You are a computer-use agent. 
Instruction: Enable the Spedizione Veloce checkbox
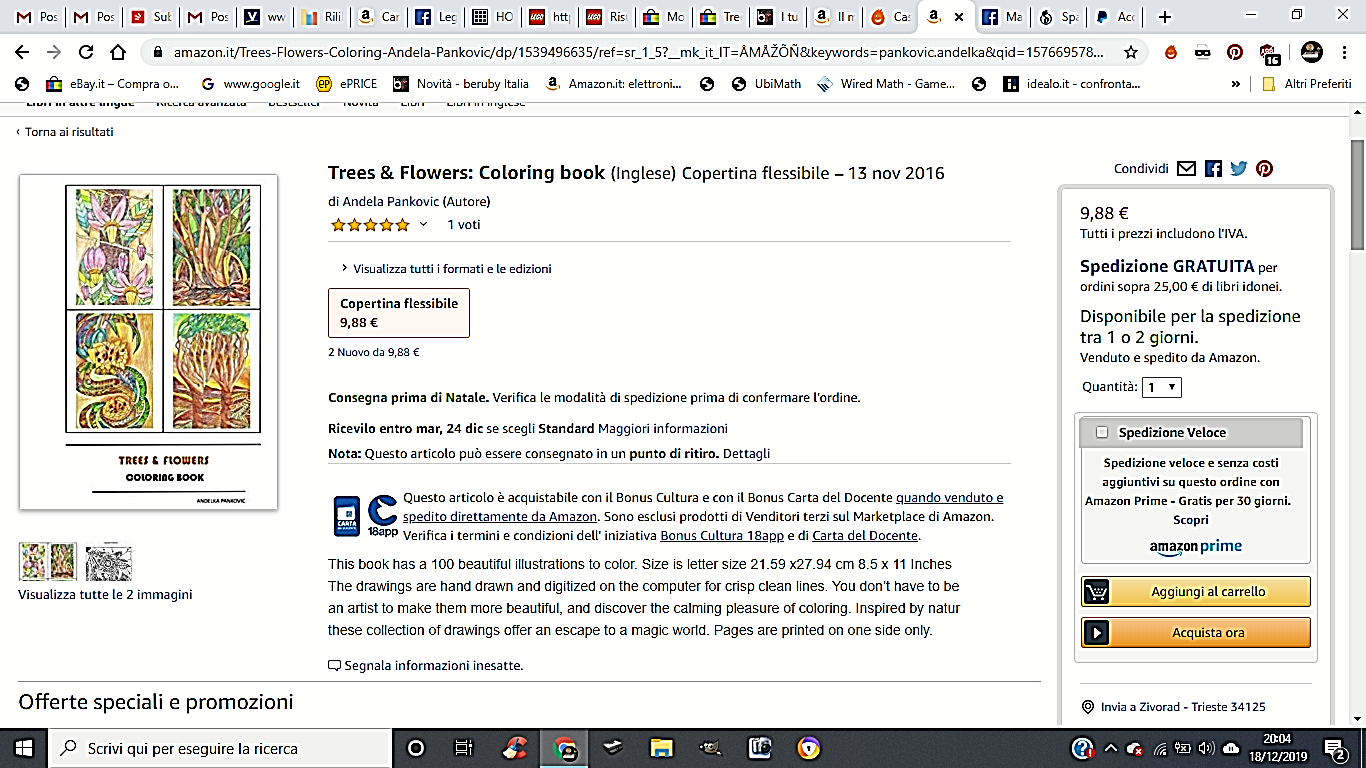[1102, 433]
